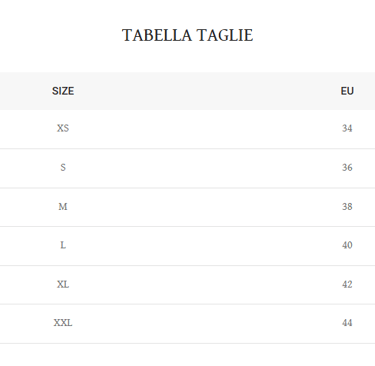Click EU value 36

click(x=347, y=167)
